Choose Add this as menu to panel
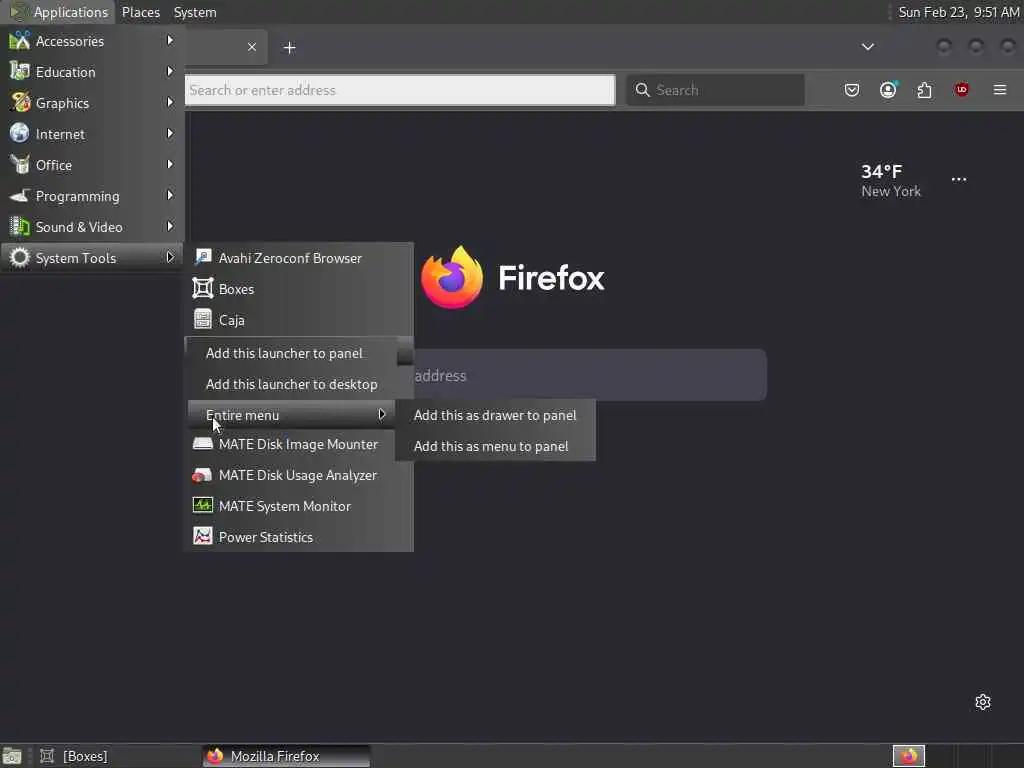This screenshot has width=1024, height=768. (495, 447)
